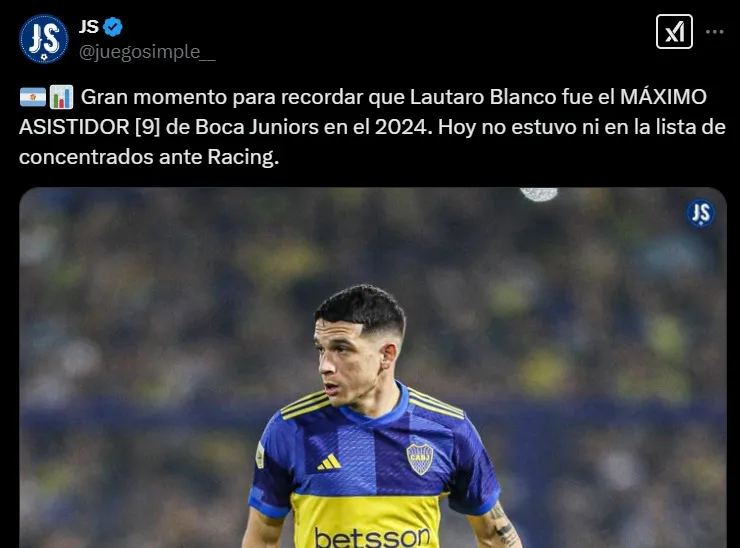Screen dimensions: 740x548
Task: Click the bracketed number [9] in the post
Action: tap(148, 127)
